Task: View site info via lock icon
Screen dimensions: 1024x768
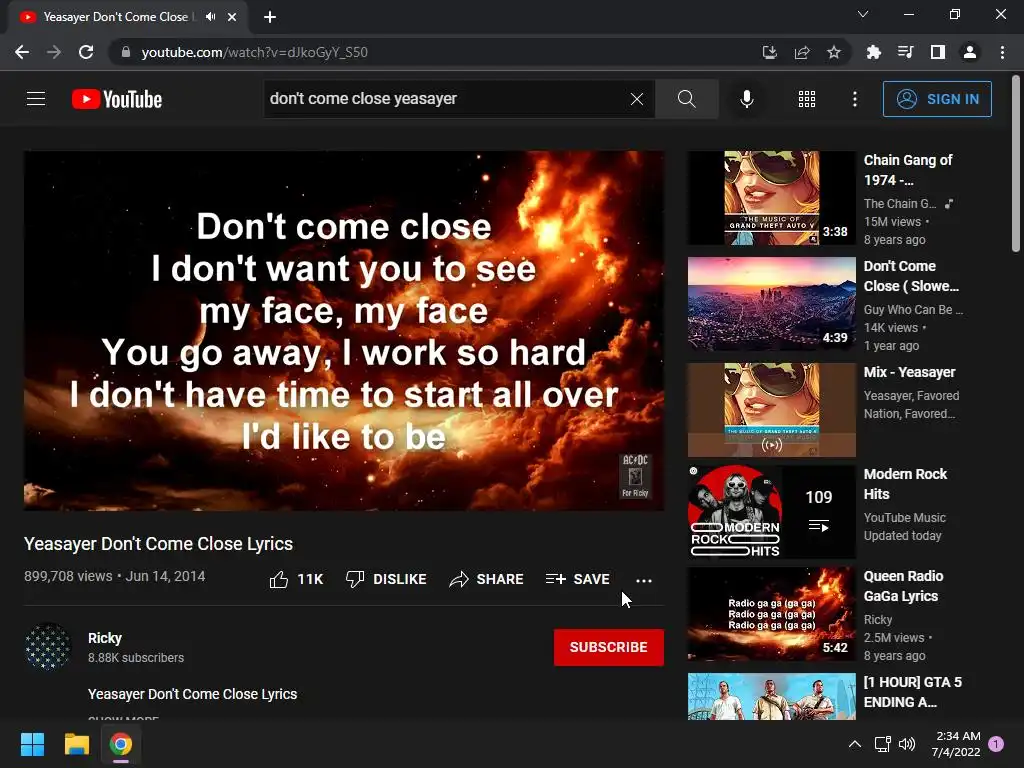Action: pyautogui.click(x=126, y=52)
